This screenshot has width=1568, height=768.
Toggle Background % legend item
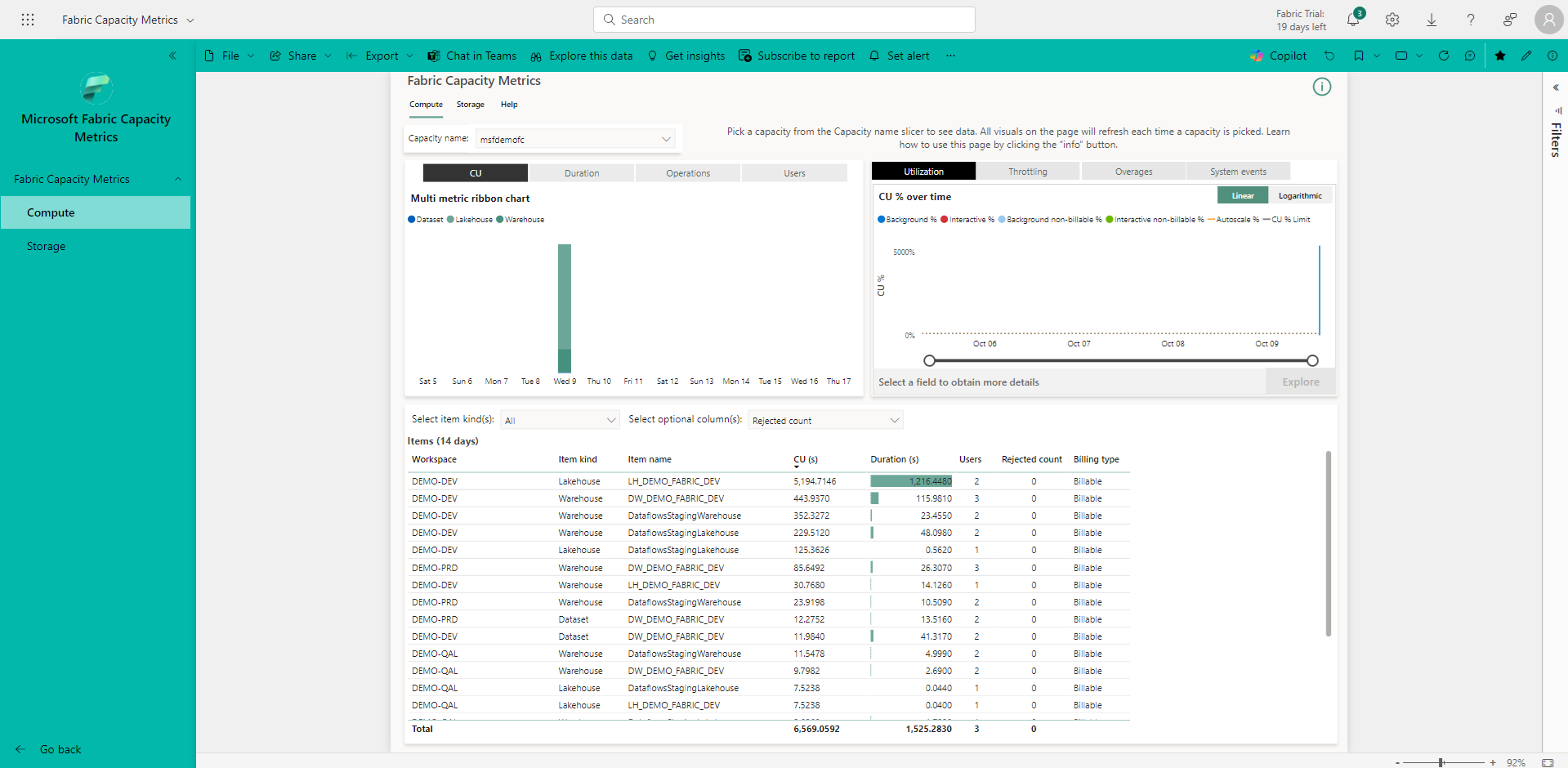tap(907, 219)
